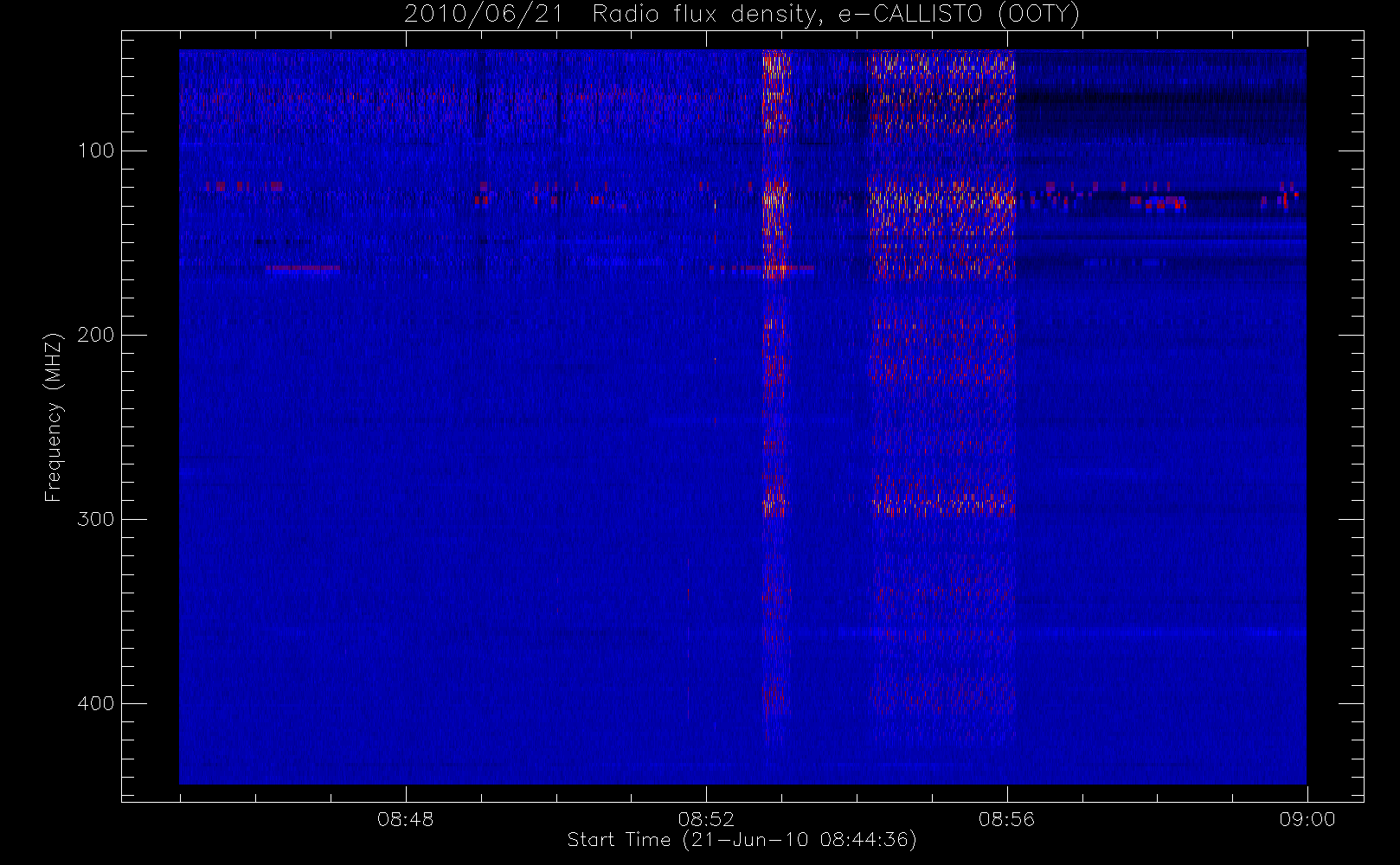Viewport: 1400px width, 865px height.
Task: Click the 08:52 time tick label
Action: (x=706, y=819)
